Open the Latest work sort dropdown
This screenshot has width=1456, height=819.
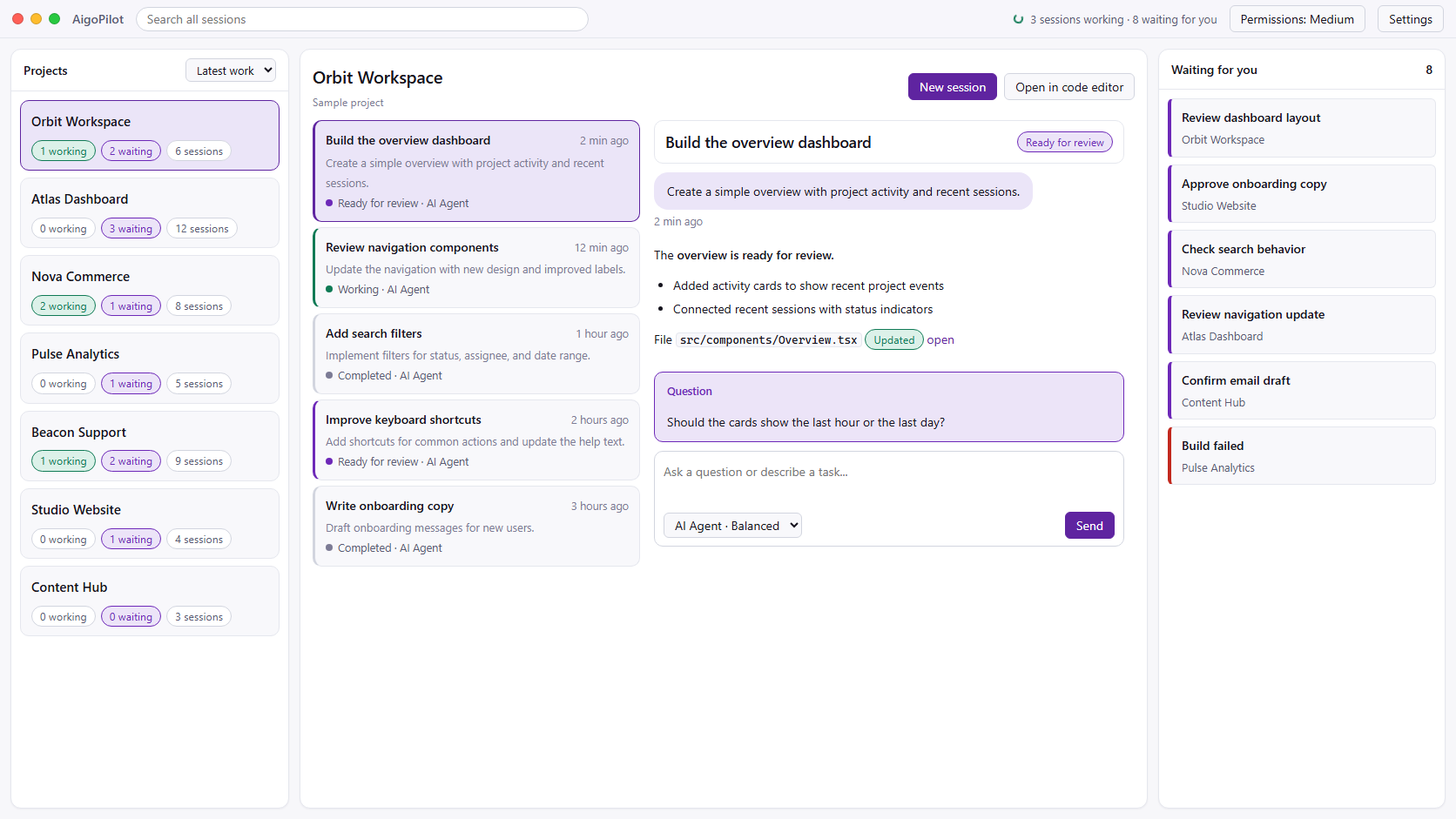click(231, 70)
